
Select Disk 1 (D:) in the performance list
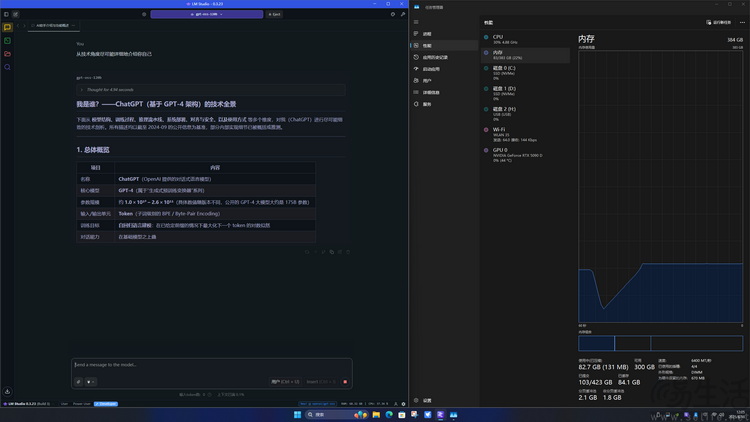[525, 93]
